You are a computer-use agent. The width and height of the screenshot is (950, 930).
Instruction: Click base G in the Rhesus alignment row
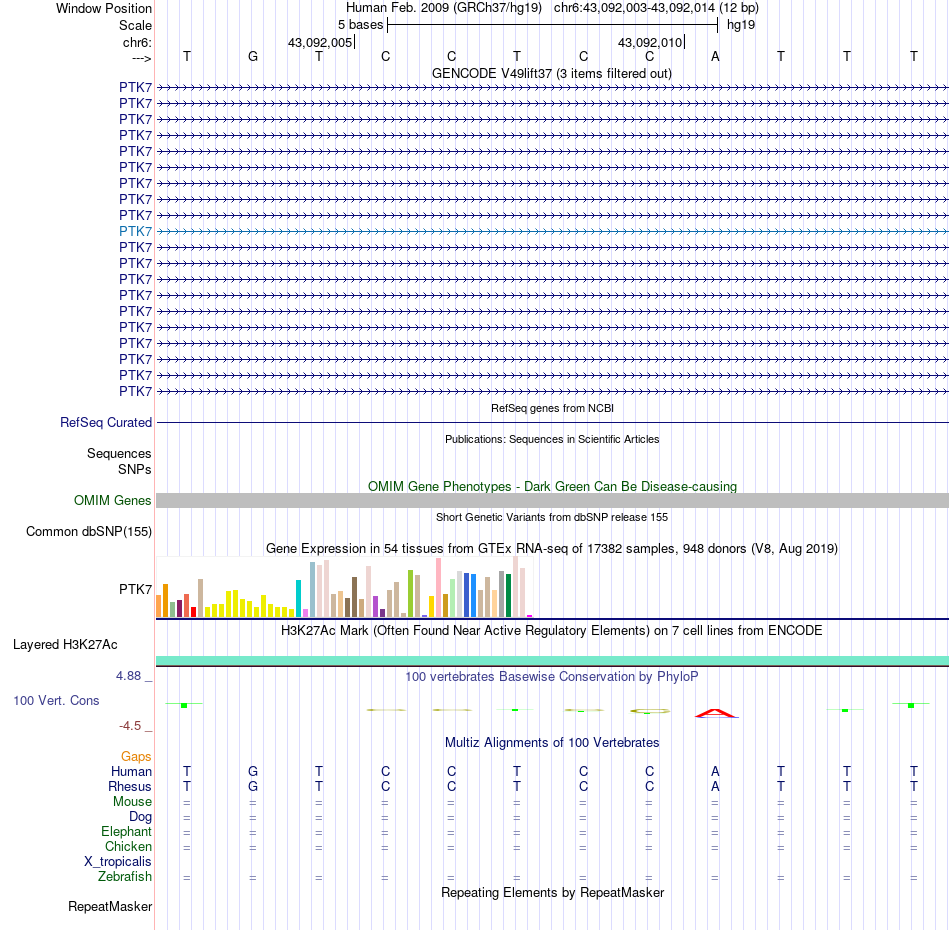pos(253,786)
